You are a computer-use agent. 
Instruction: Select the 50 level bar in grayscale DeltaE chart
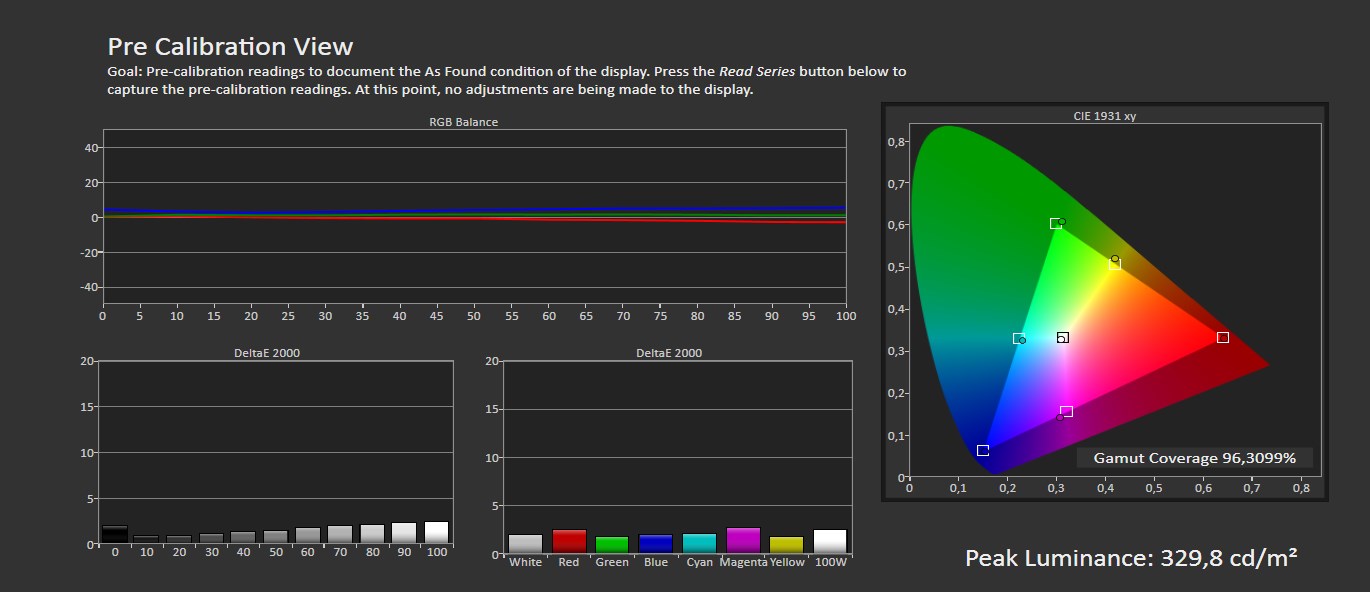tap(275, 537)
